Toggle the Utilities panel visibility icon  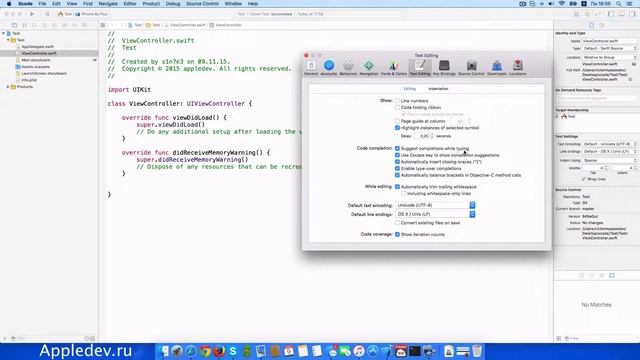pos(632,14)
